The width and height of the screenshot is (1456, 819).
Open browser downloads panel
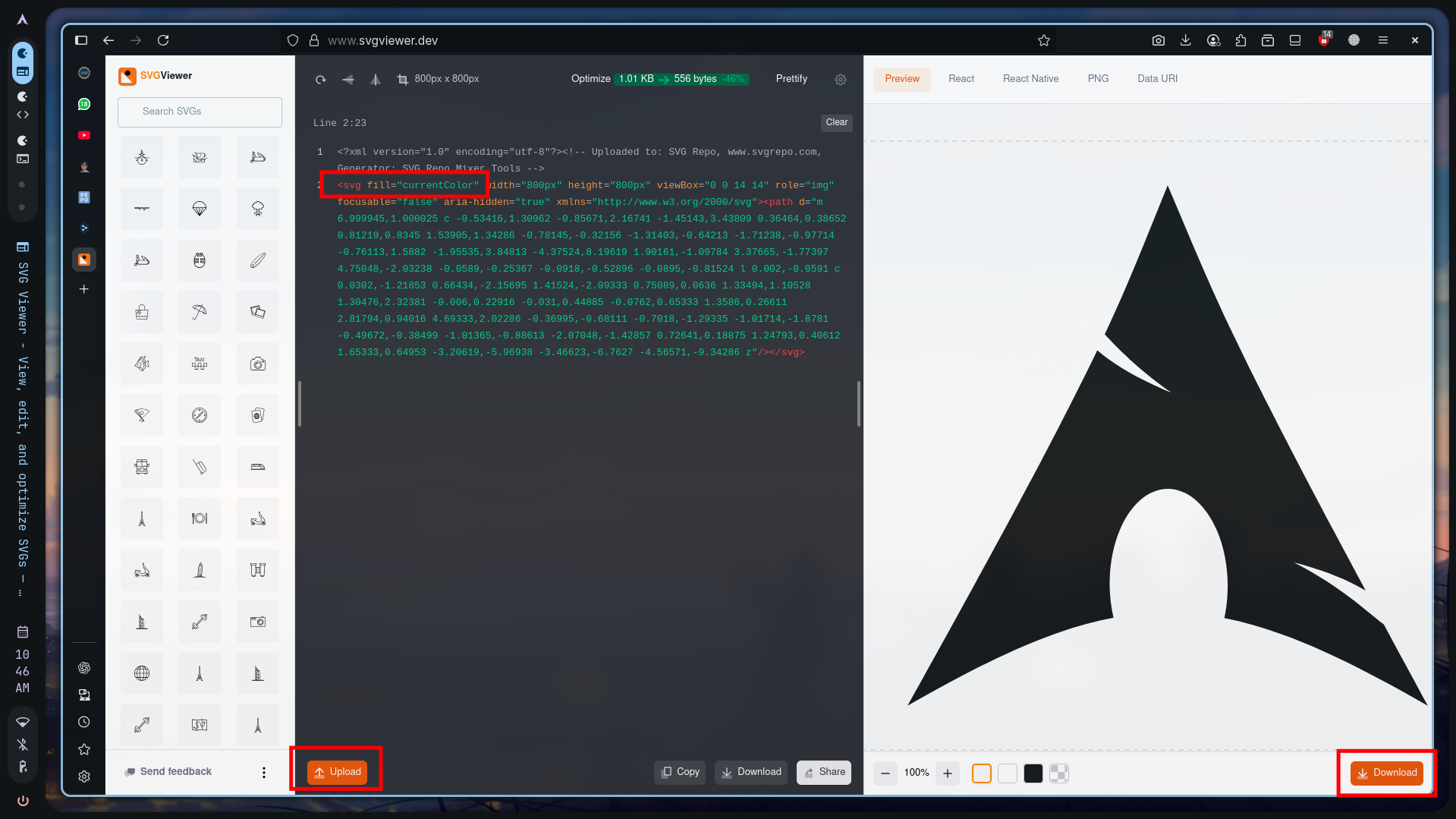click(x=1186, y=40)
